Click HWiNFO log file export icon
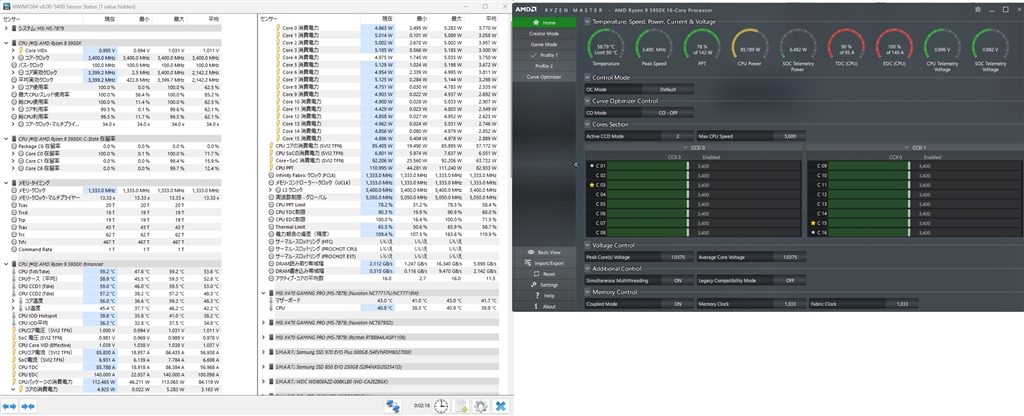Image resolution: width=1024 pixels, height=416 pixels. click(462, 406)
